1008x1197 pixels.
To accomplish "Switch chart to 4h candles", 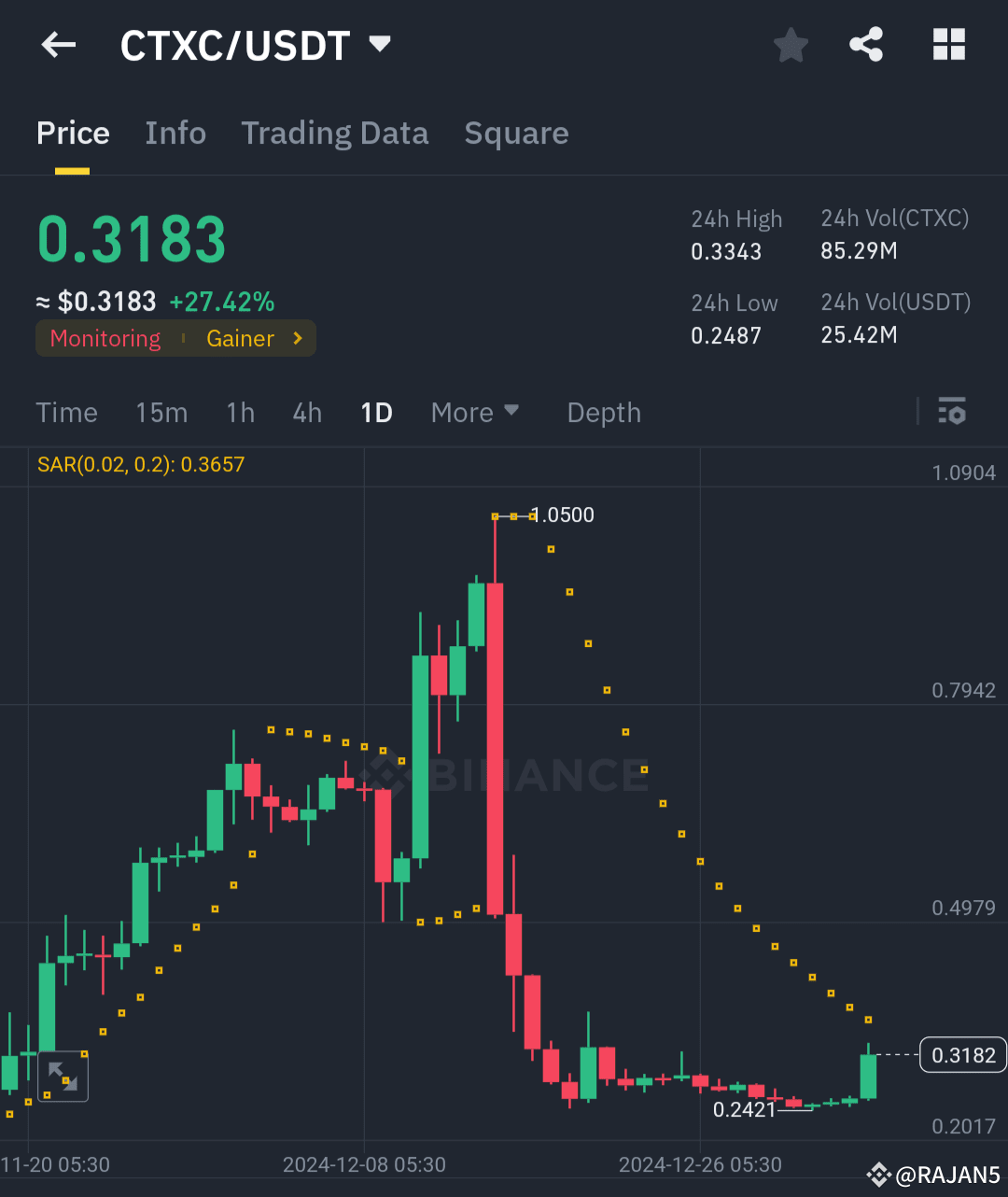I will (x=306, y=412).
